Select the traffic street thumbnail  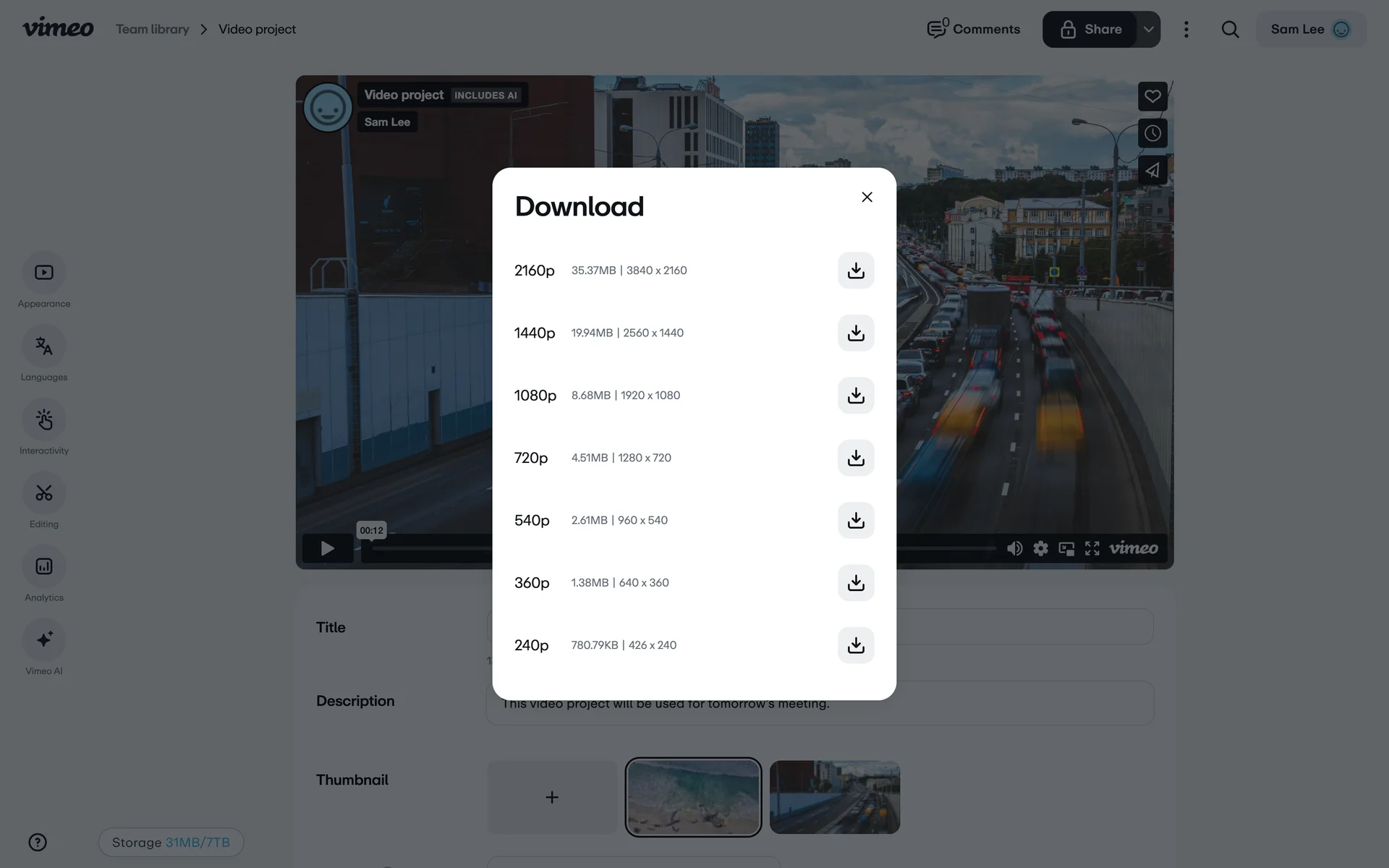point(834,796)
